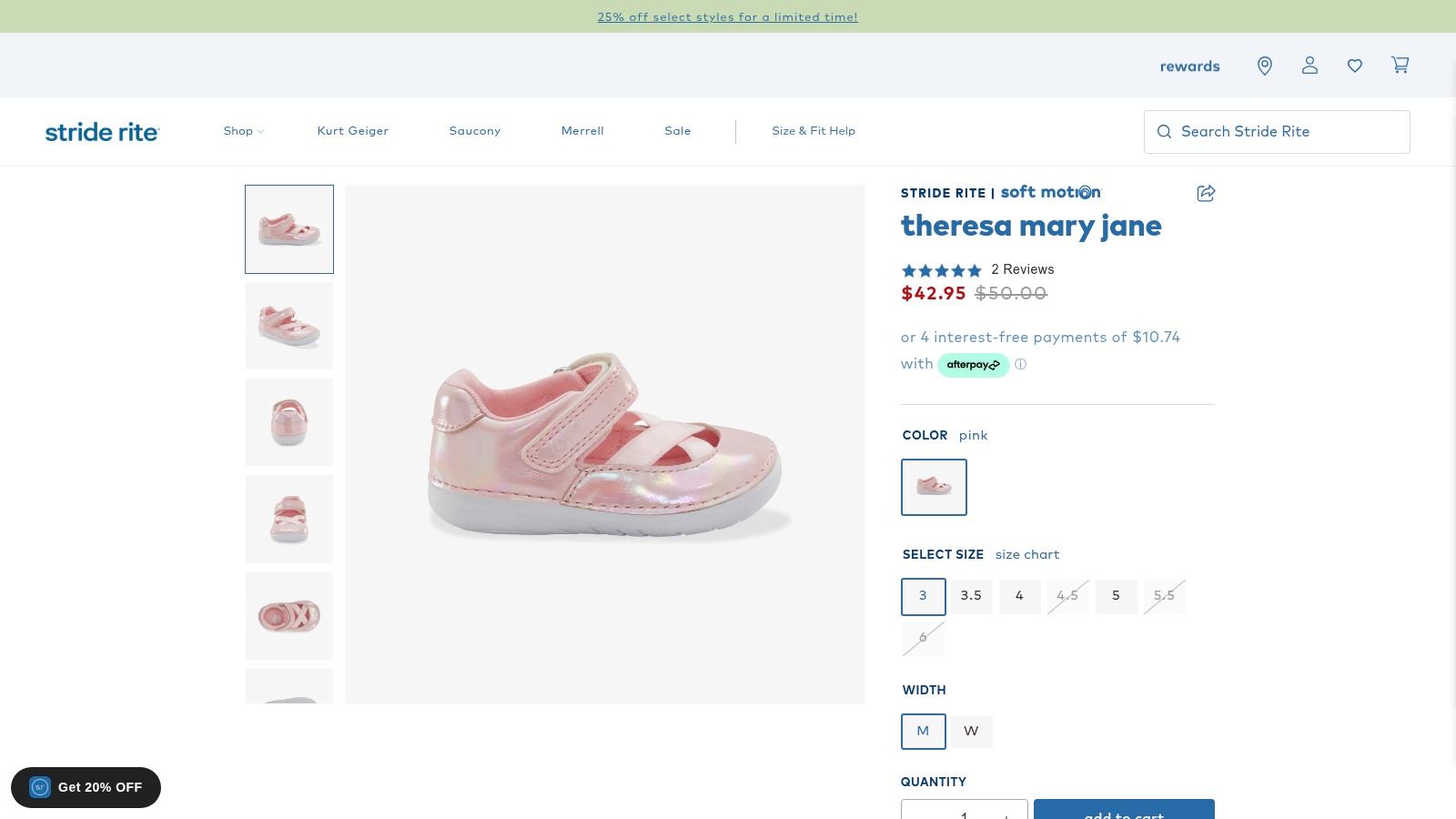
Task: Open the wishlist heart icon
Action: [1355, 65]
